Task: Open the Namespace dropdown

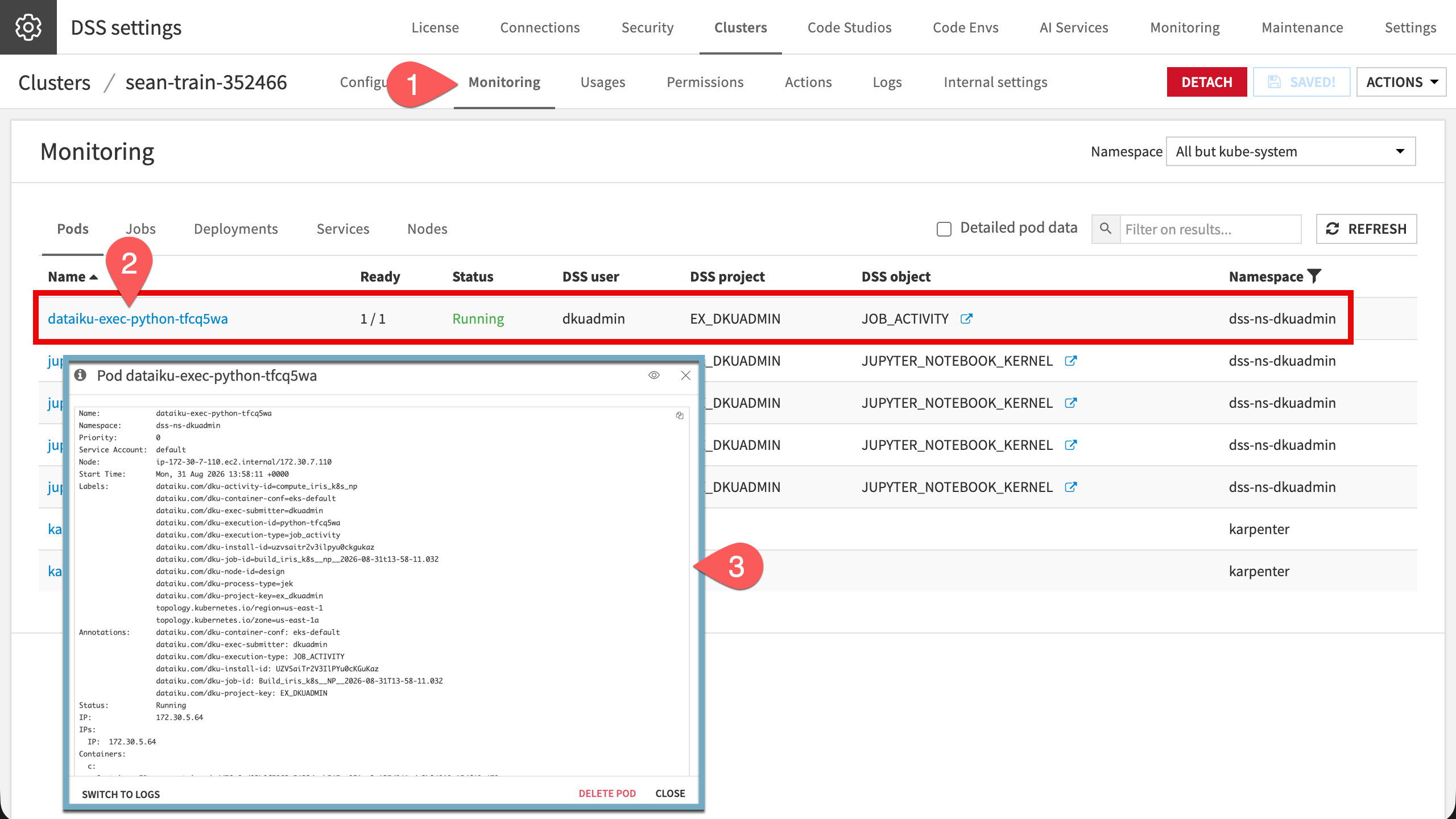Action: pos(1290,151)
